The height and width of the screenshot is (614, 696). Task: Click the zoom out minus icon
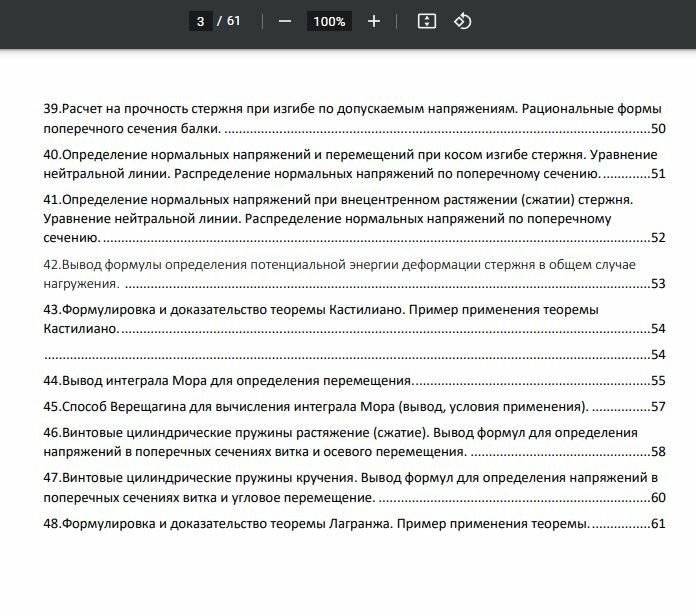[285, 21]
